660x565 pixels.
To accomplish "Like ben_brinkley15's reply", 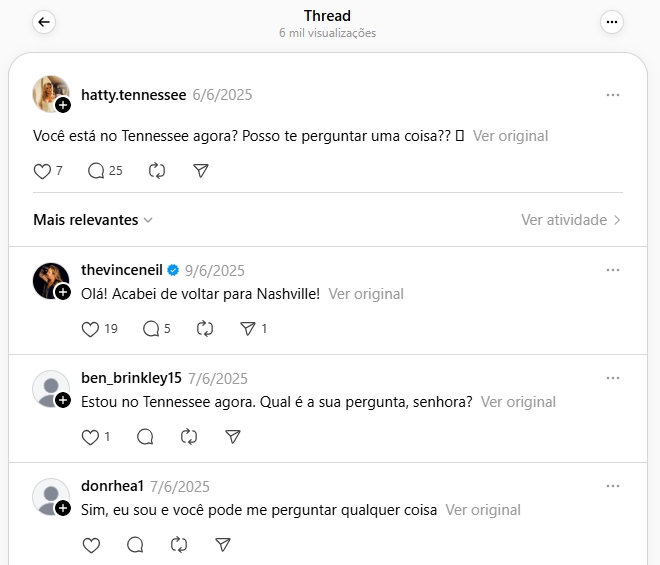I will click(90, 437).
